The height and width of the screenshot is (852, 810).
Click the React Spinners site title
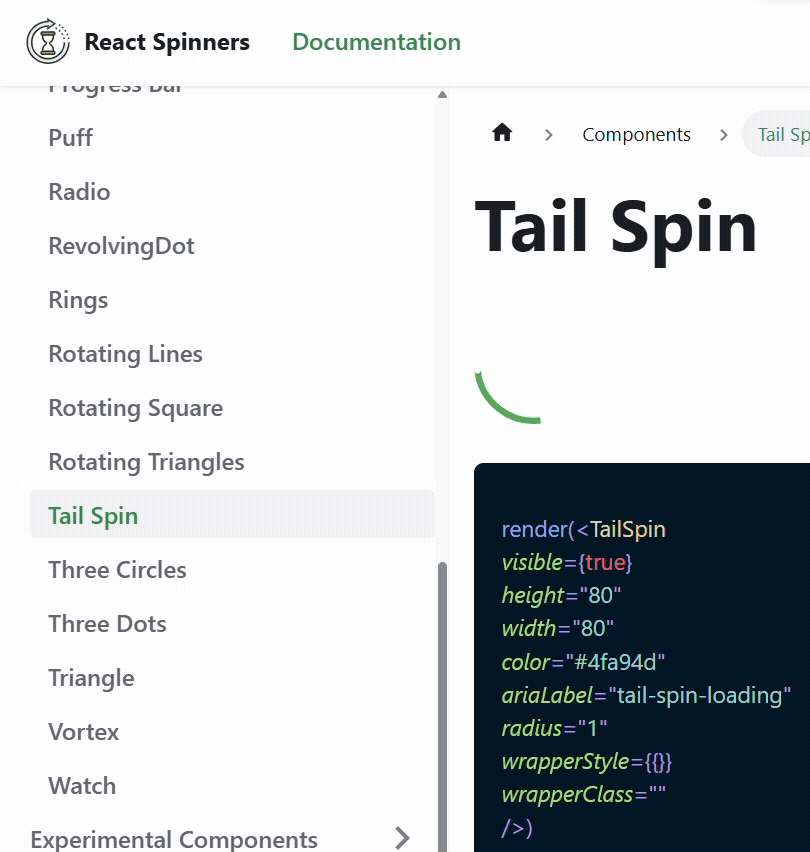[167, 42]
